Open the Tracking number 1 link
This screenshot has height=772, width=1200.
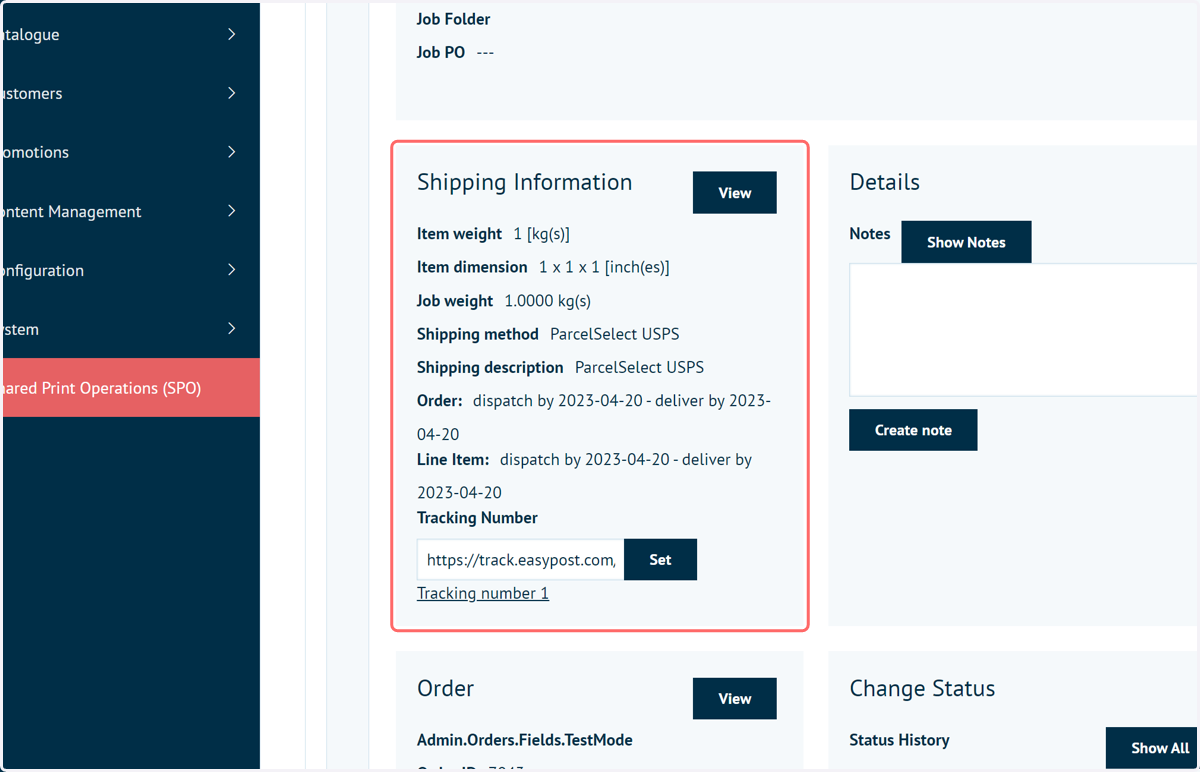point(483,593)
